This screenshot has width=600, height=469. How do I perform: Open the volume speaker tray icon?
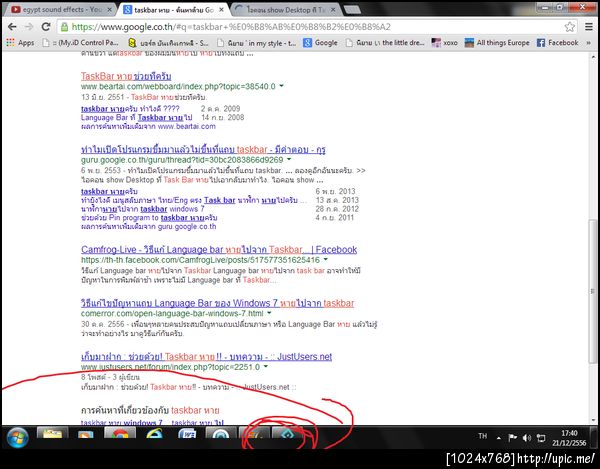[527, 438]
